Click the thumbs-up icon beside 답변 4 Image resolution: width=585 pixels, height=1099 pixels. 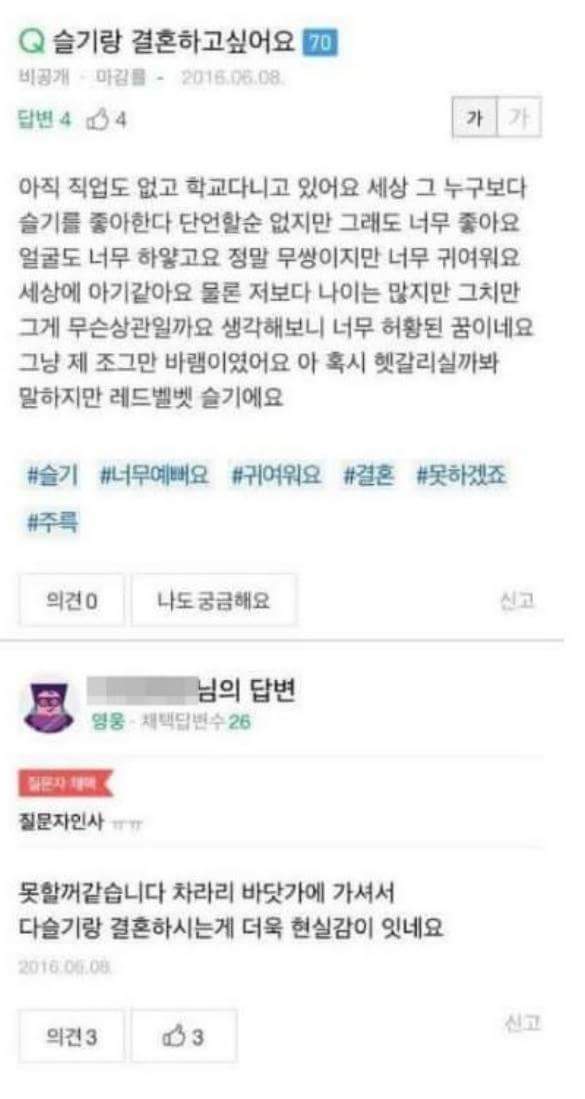click(x=98, y=120)
